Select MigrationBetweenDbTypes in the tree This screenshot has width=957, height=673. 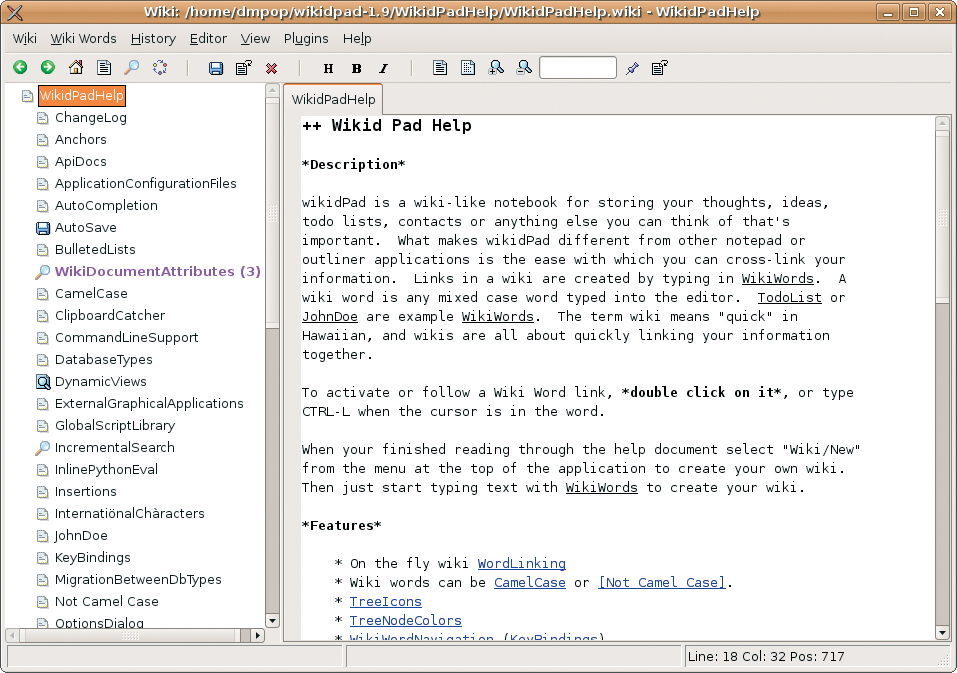(138, 580)
